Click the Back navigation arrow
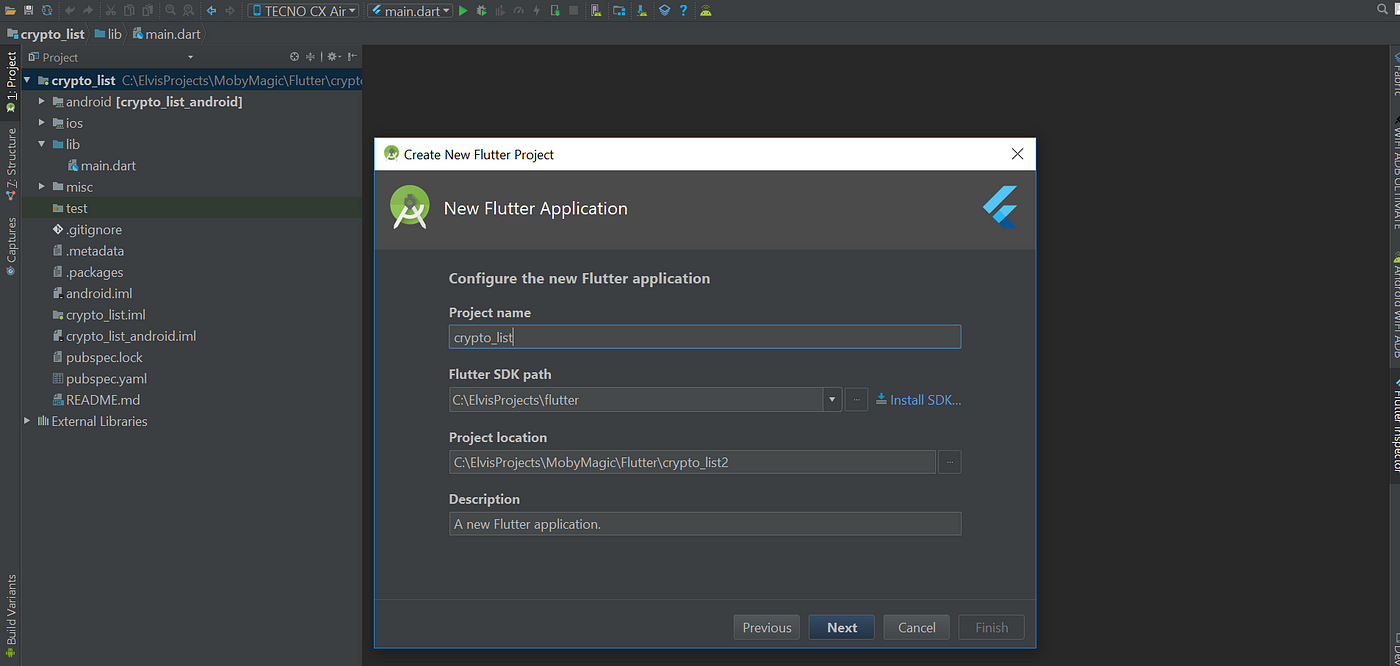 point(211,10)
